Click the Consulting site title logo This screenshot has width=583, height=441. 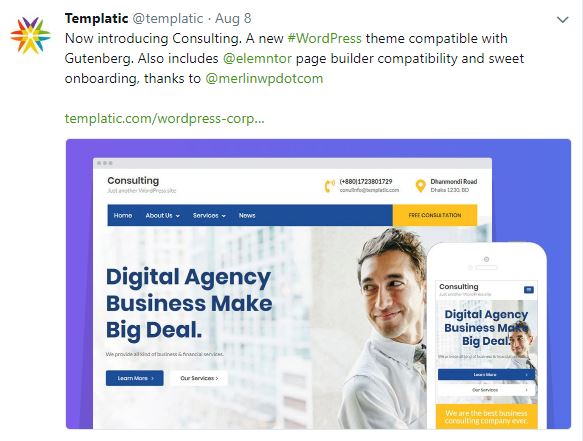[133, 181]
